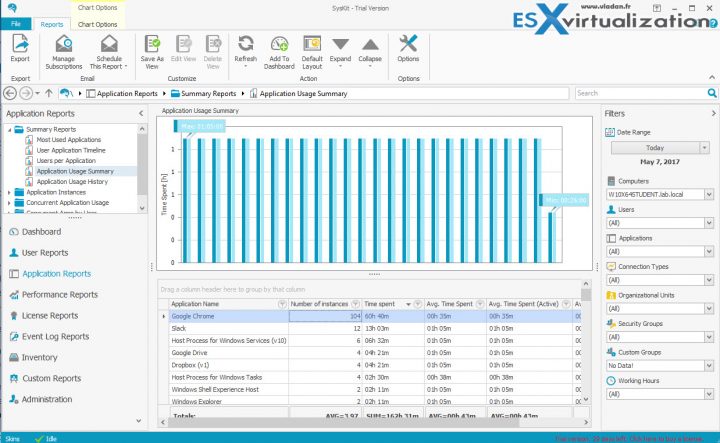720x443 pixels.
Task: Click Default Layout icon
Action: click(311, 44)
